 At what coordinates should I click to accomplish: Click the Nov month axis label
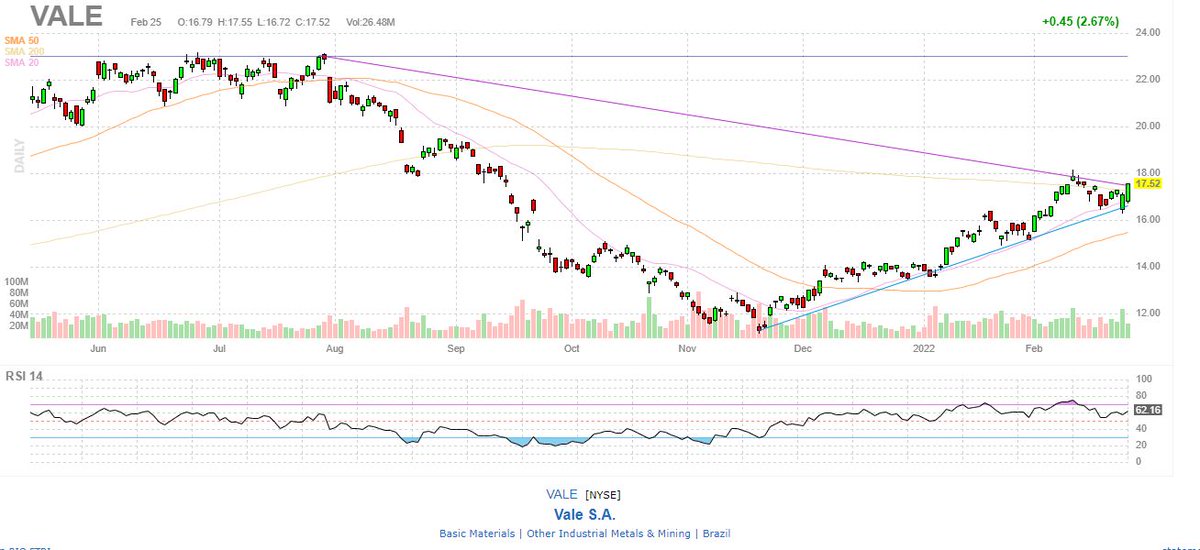pyautogui.click(x=687, y=350)
